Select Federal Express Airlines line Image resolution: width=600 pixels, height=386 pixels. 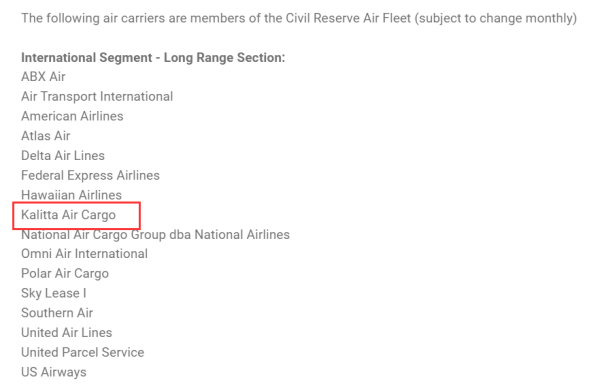90,175
